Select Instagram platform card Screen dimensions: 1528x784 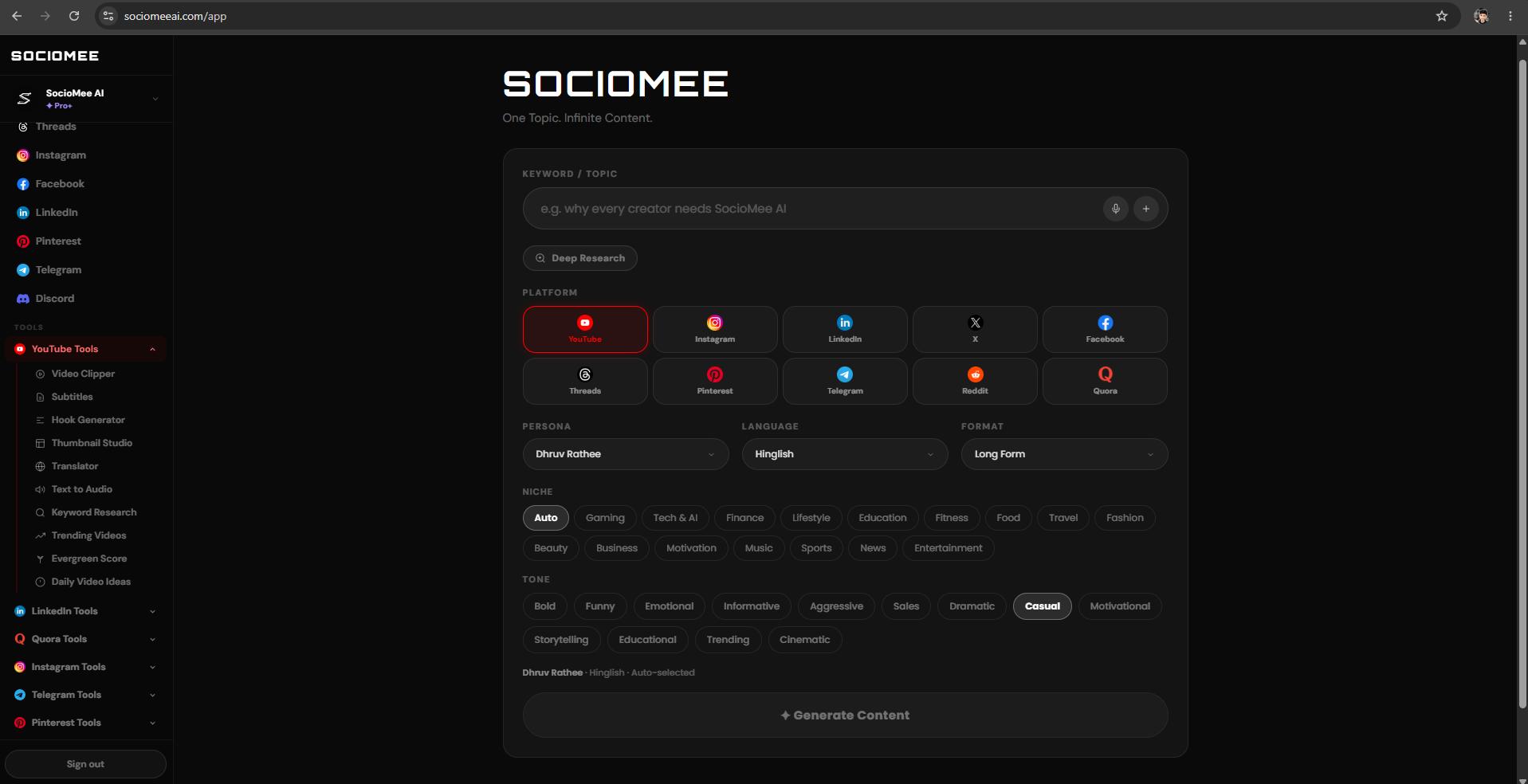point(715,329)
